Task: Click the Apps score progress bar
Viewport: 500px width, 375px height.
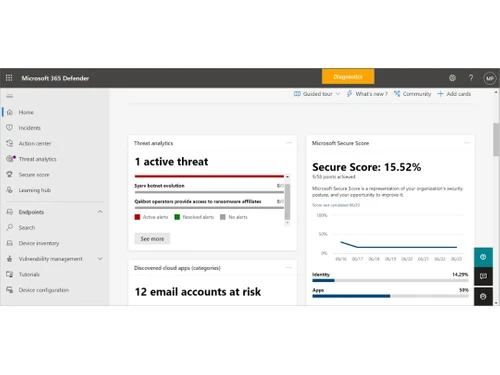Action: tap(390, 296)
